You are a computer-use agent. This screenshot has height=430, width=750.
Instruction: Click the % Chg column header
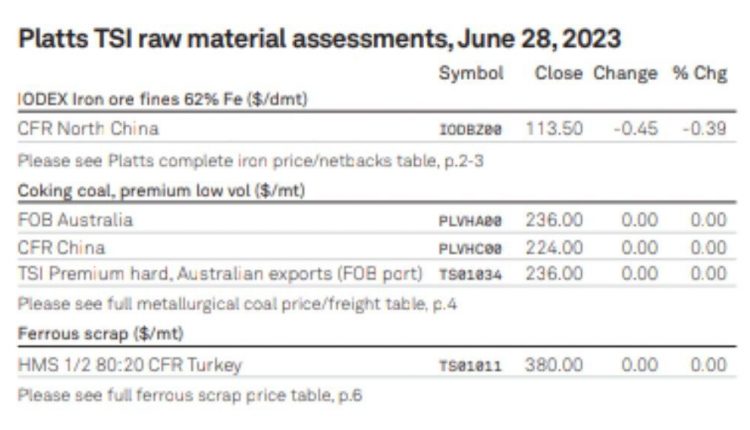(x=700, y=73)
